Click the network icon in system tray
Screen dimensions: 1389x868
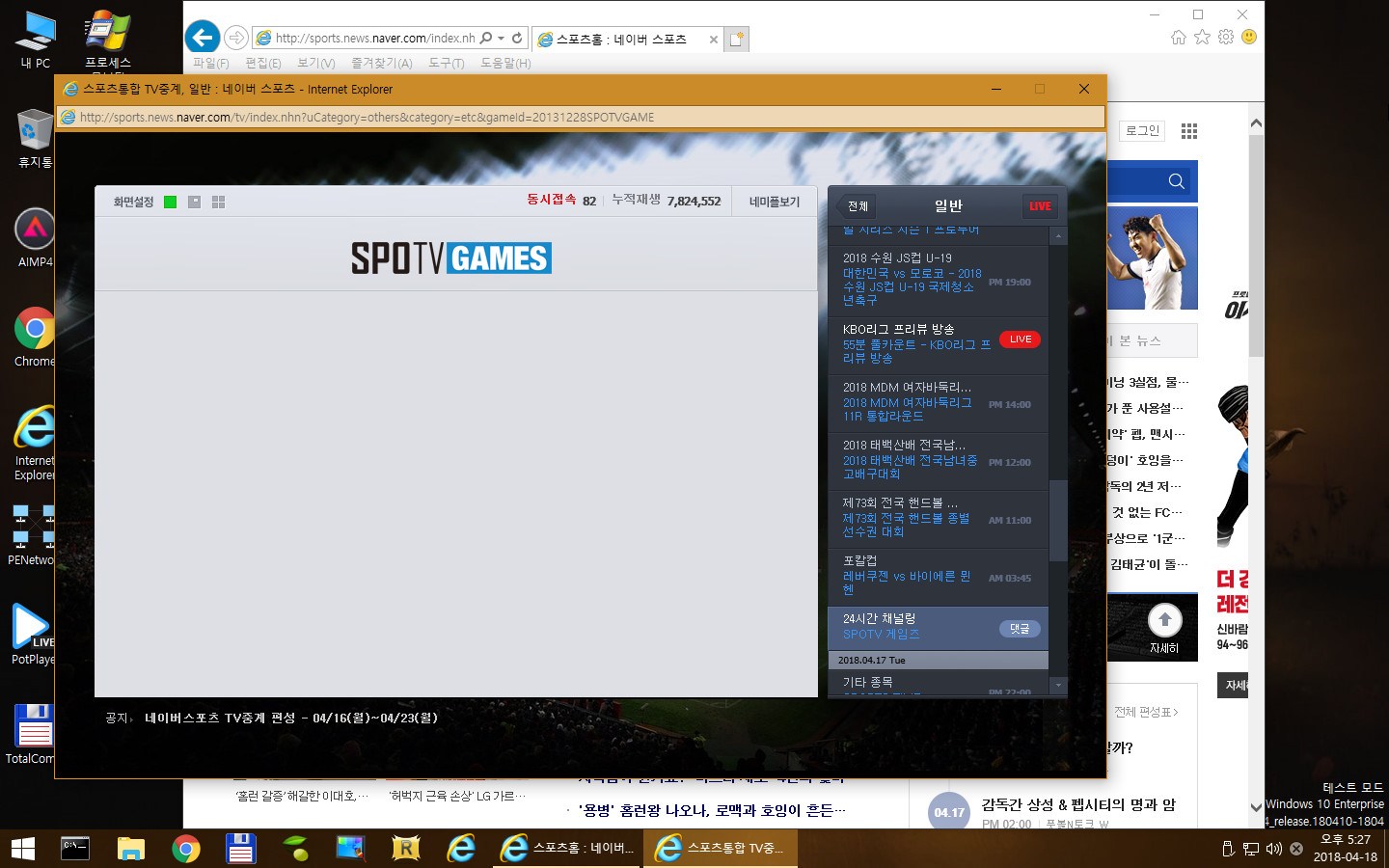(1251, 849)
